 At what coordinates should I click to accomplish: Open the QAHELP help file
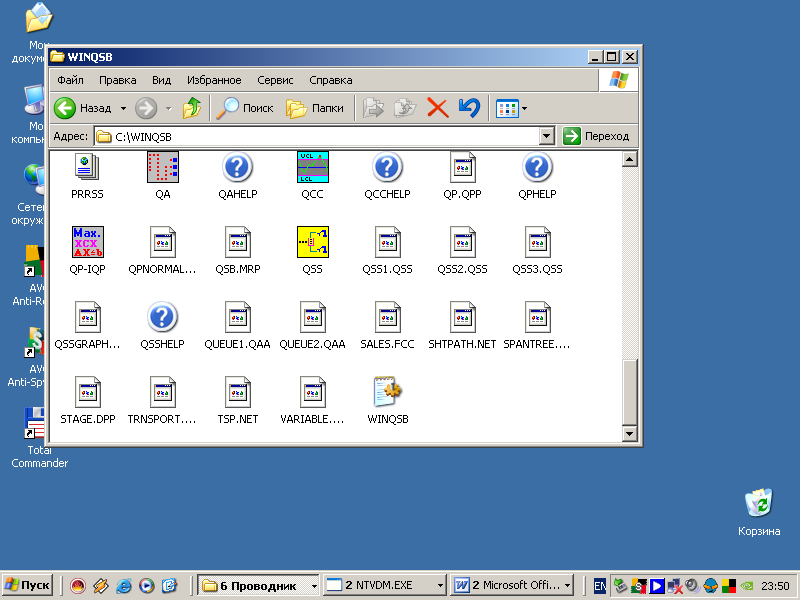click(237, 167)
